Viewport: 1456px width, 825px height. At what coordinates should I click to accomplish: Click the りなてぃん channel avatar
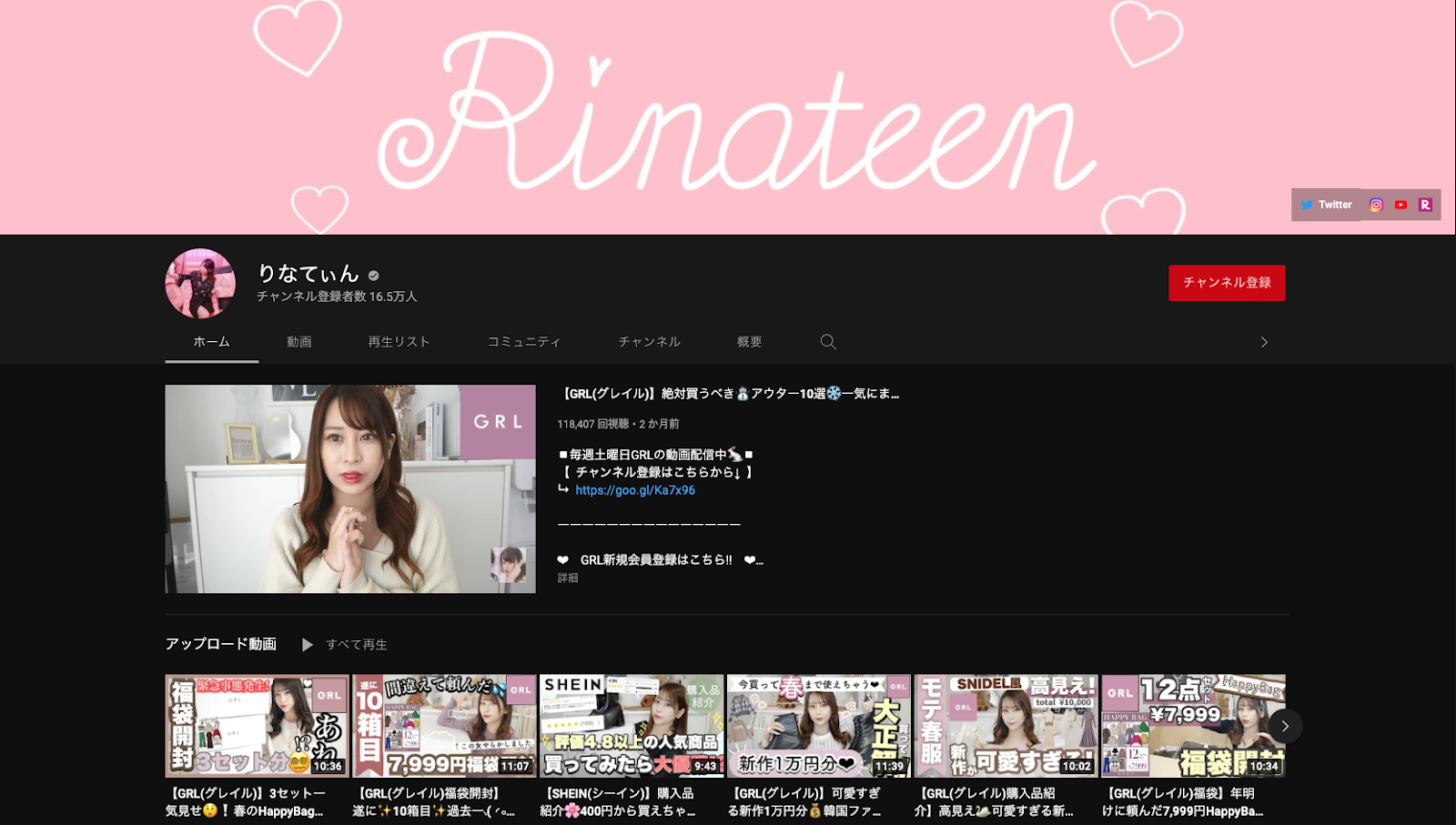click(200, 283)
